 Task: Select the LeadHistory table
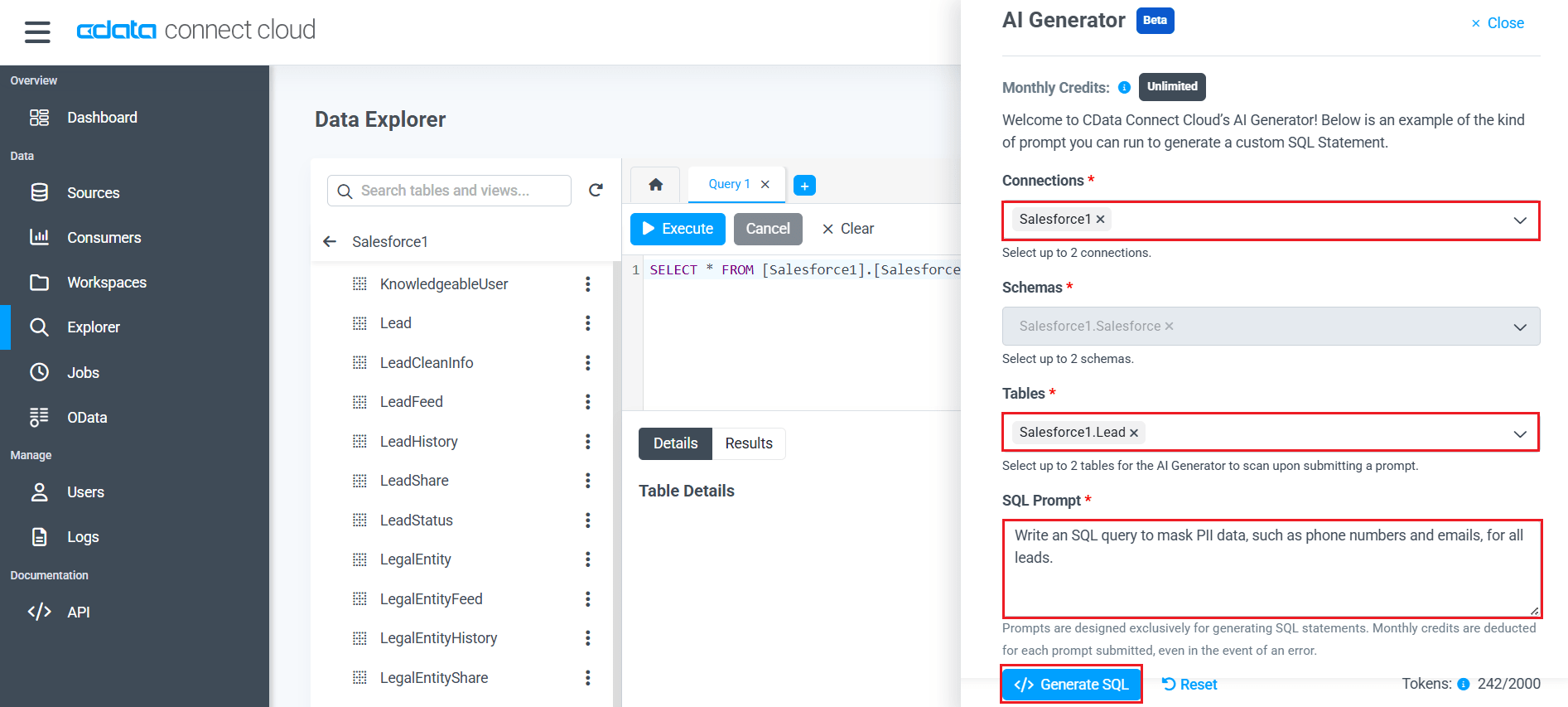(x=418, y=442)
